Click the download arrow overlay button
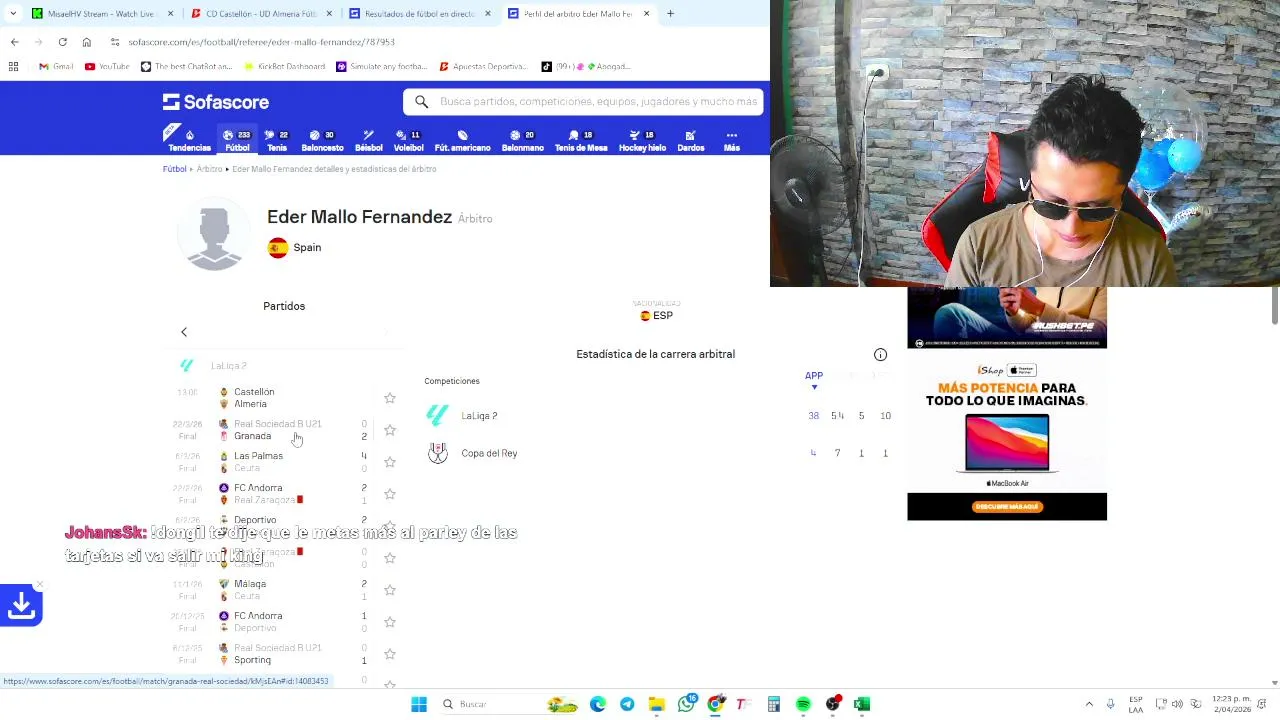This screenshot has width=1280, height=720. point(21,605)
